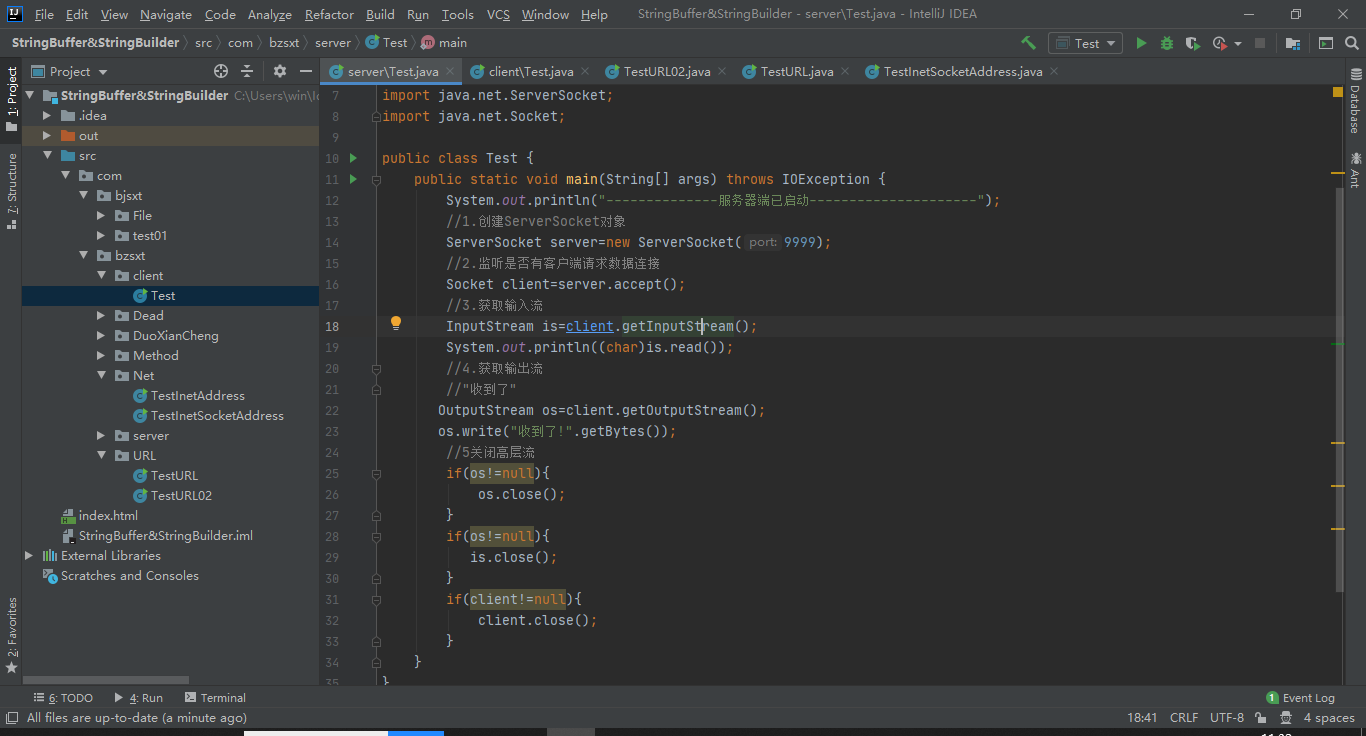Open the Database tool window
The height and width of the screenshot is (736, 1366).
coord(1355,101)
